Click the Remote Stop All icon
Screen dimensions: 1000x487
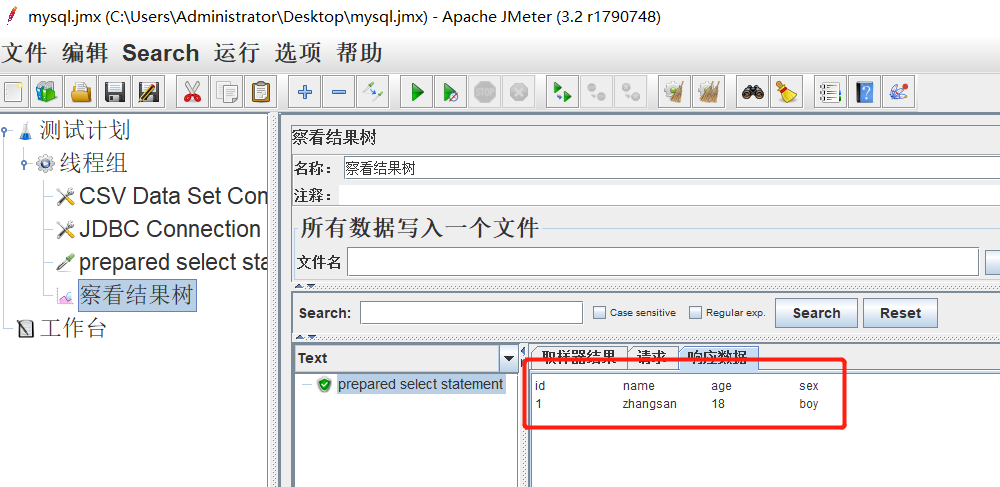pos(596,92)
